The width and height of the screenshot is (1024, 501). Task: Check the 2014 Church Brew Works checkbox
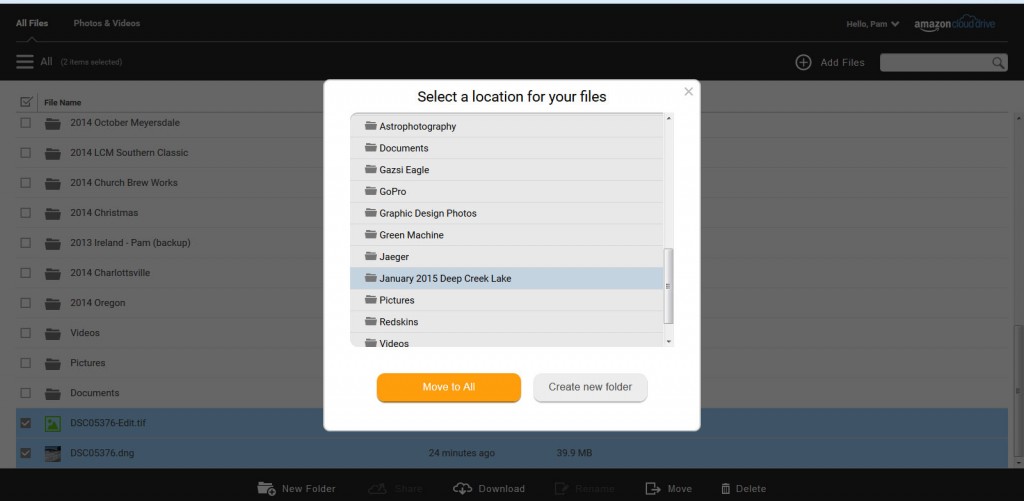[25, 183]
